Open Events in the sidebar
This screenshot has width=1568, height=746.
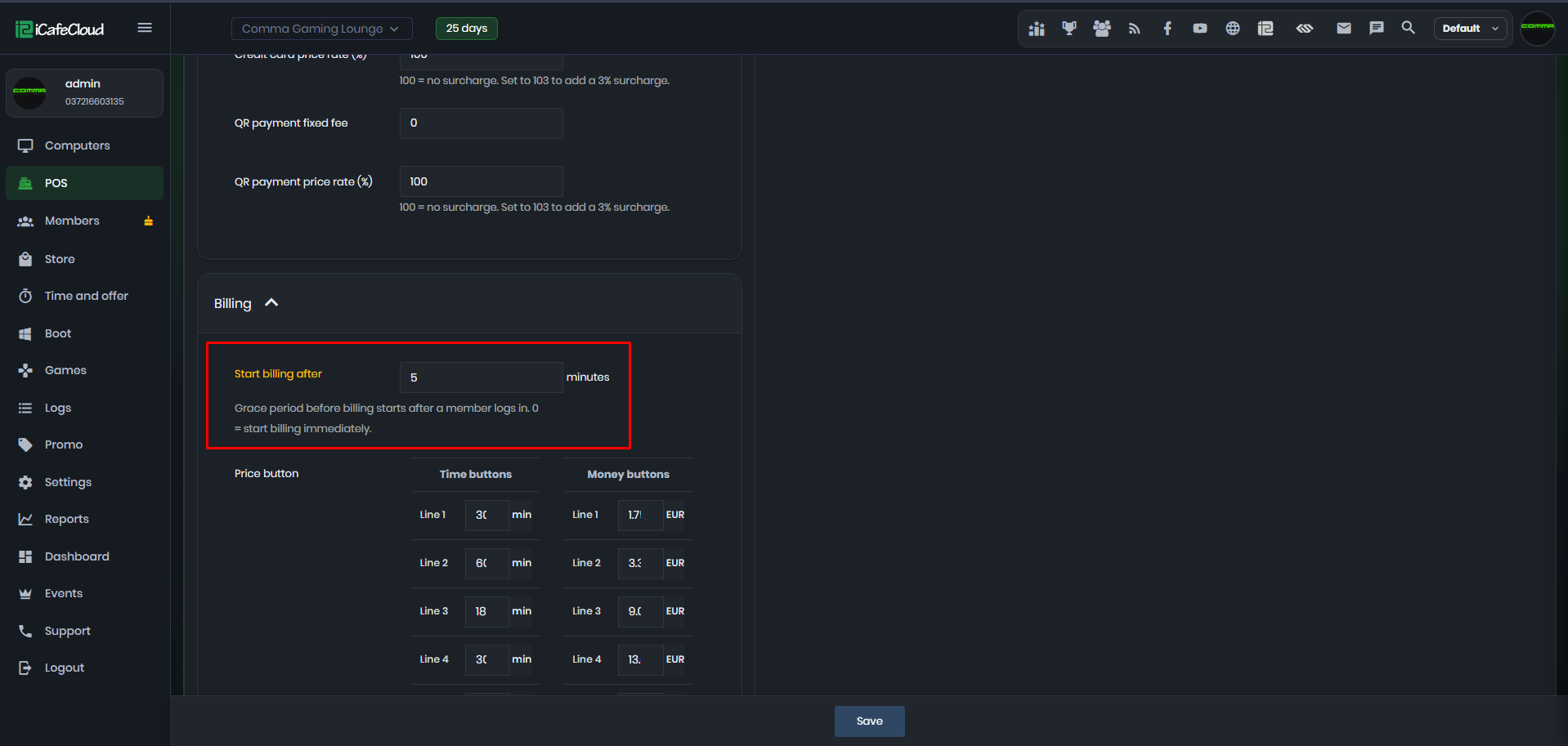85,593
